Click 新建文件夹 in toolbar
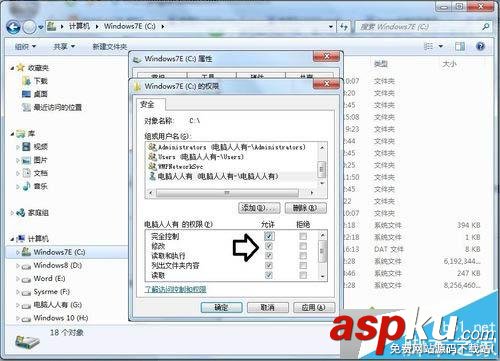The image size is (500, 361). click(x=110, y=47)
